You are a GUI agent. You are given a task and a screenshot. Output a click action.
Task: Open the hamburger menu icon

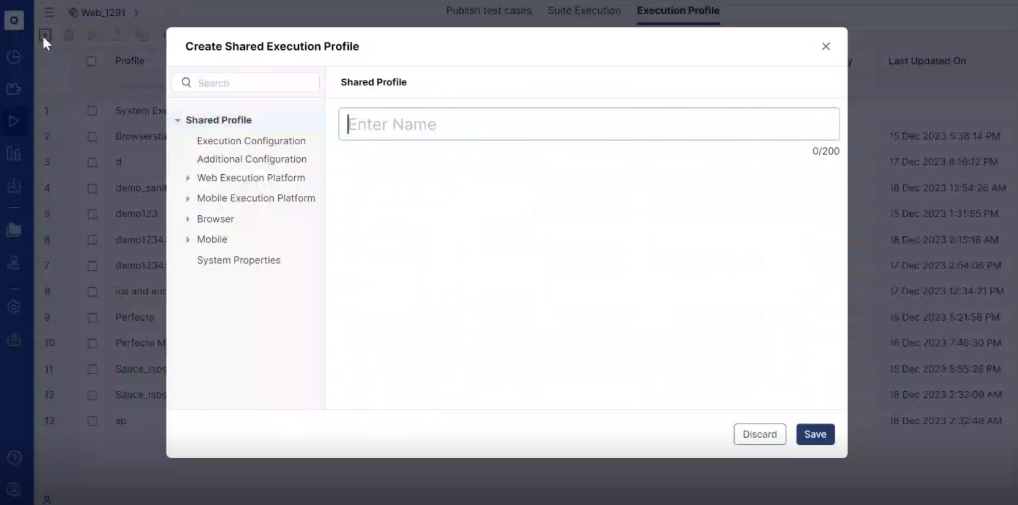click(x=48, y=12)
